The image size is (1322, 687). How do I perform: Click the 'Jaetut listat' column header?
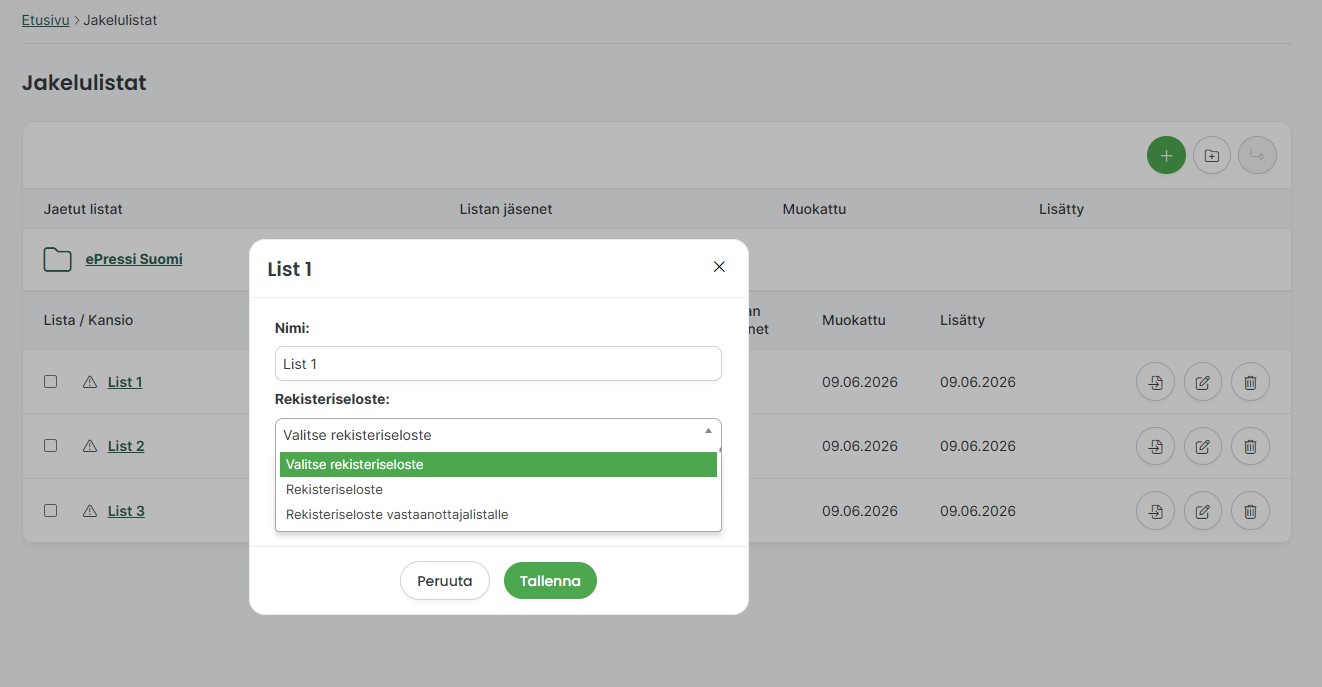click(83, 209)
